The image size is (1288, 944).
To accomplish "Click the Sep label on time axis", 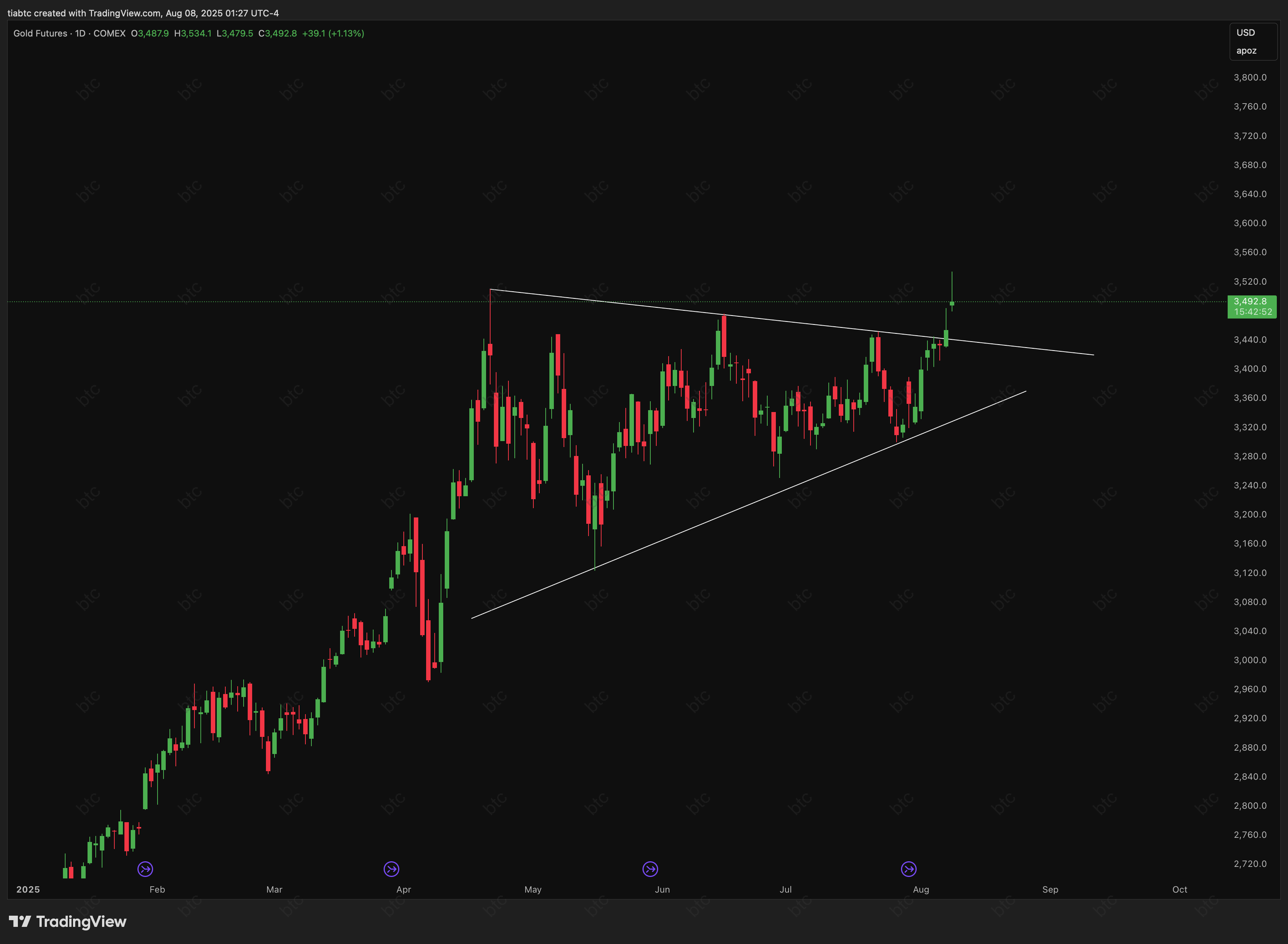I will click(1050, 889).
